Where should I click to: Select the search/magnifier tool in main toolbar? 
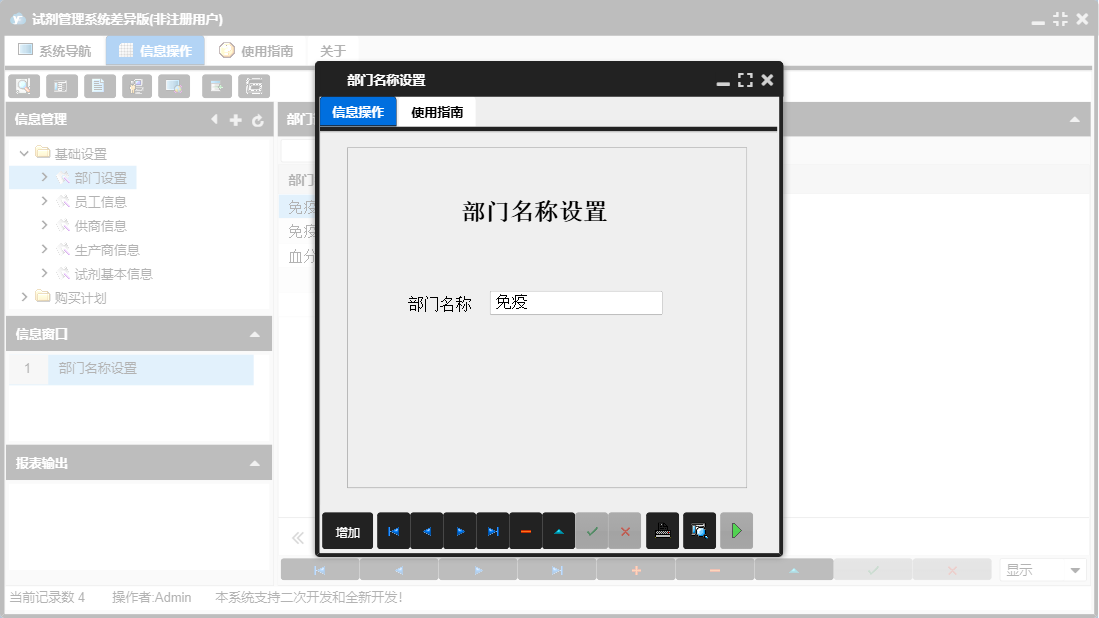pos(23,86)
